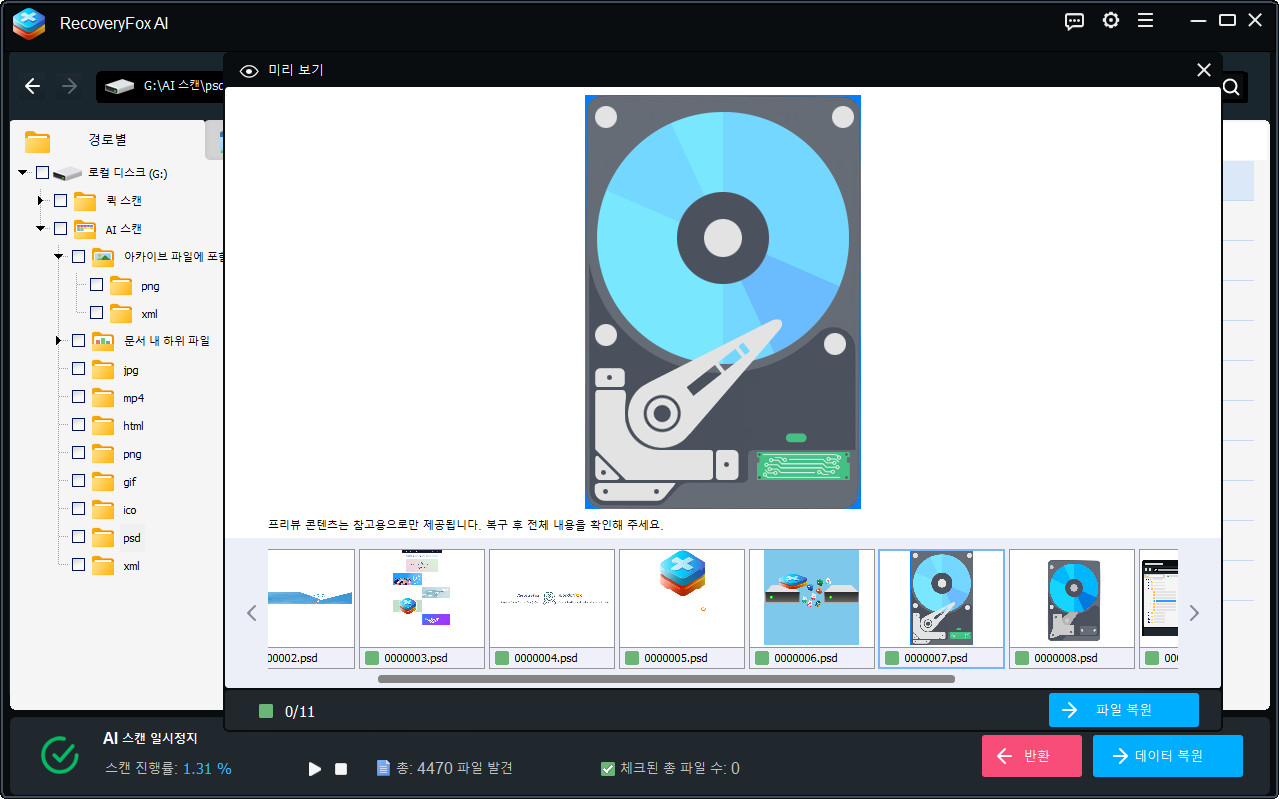Open the feedback chat icon
Viewport: 1279px width, 799px height.
pyautogui.click(x=1075, y=21)
